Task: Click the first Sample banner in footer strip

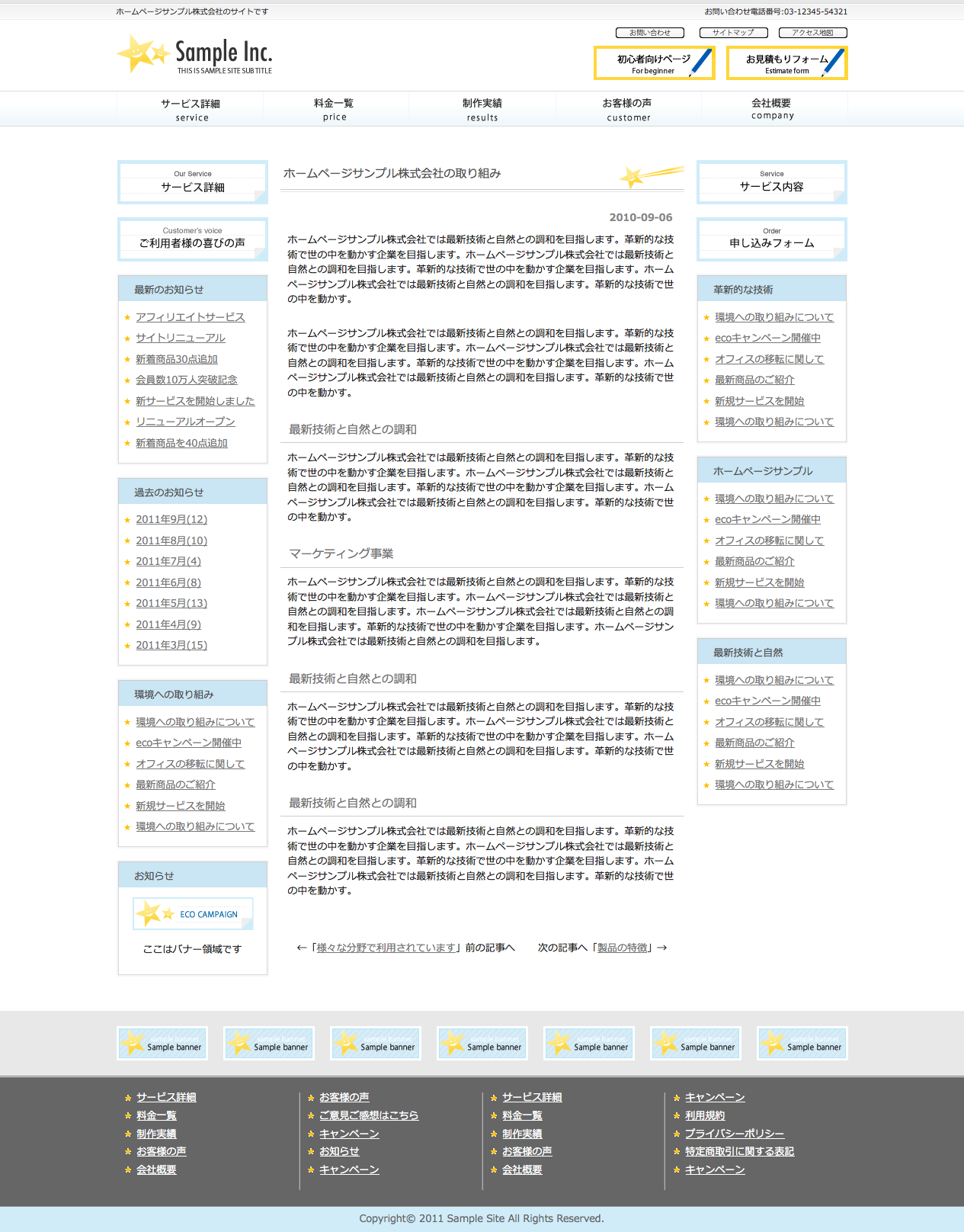Action: (x=162, y=1043)
